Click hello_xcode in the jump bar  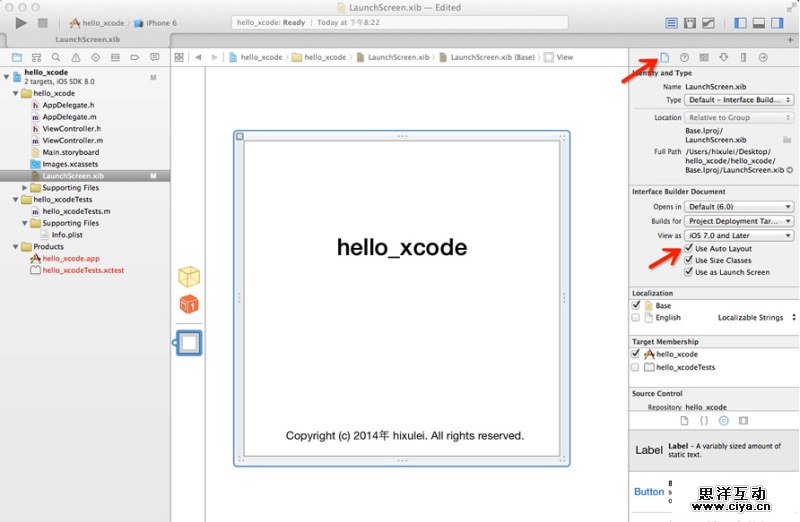point(259,58)
